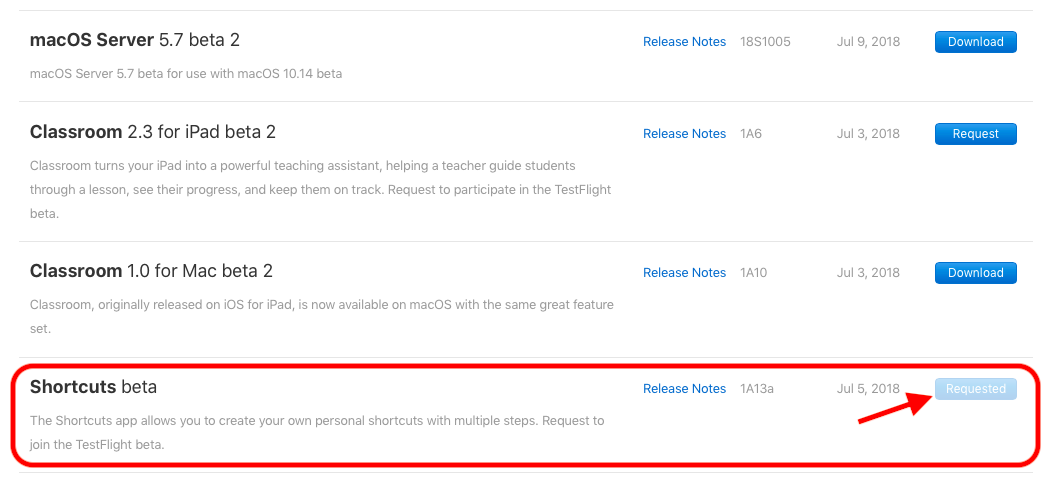Screen dimensions: 1046x483
Task: Click build number 18S1005
Action: click(765, 42)
